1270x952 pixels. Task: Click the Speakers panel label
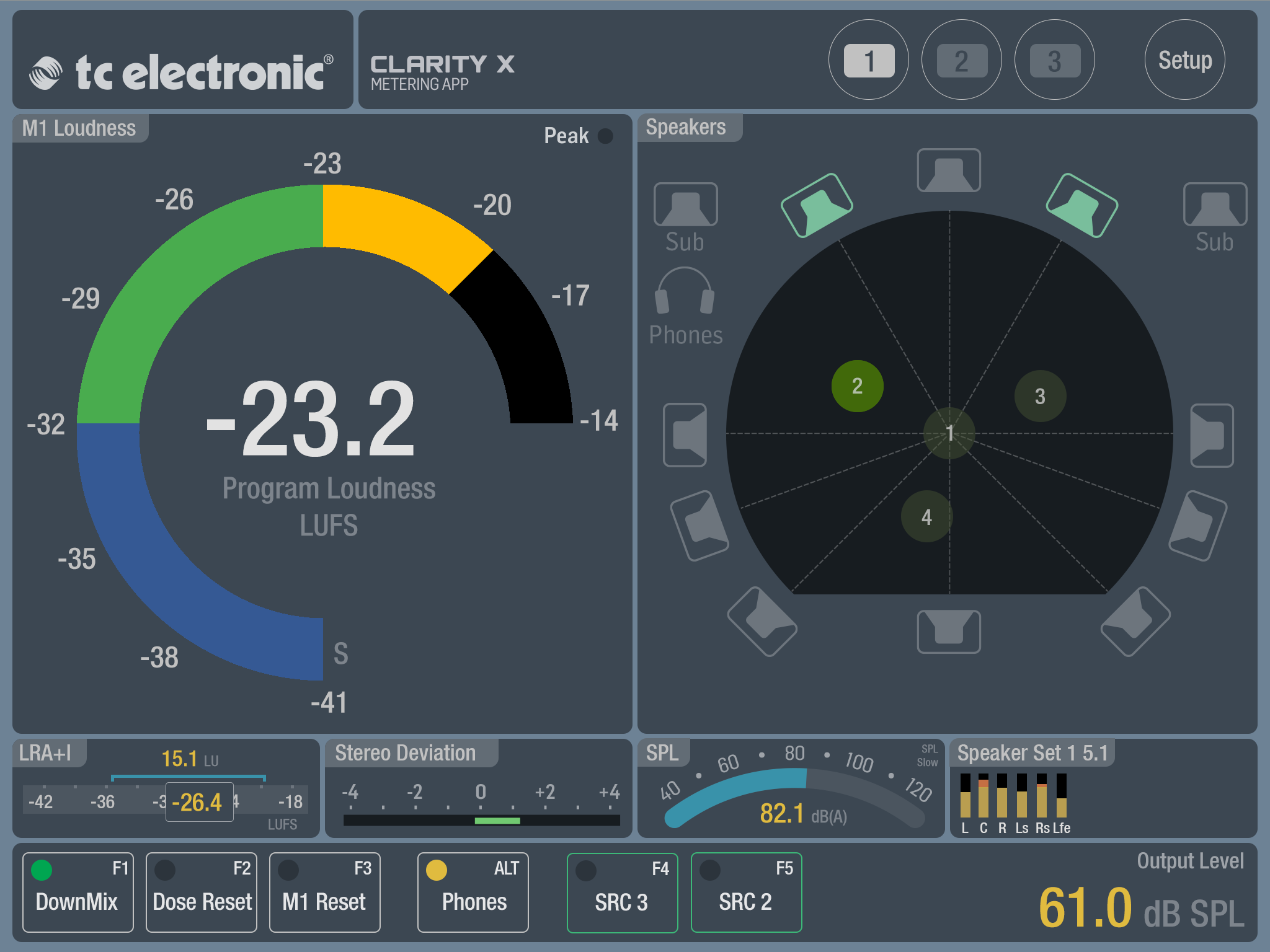pyautogui.click(x=686, y=128)
